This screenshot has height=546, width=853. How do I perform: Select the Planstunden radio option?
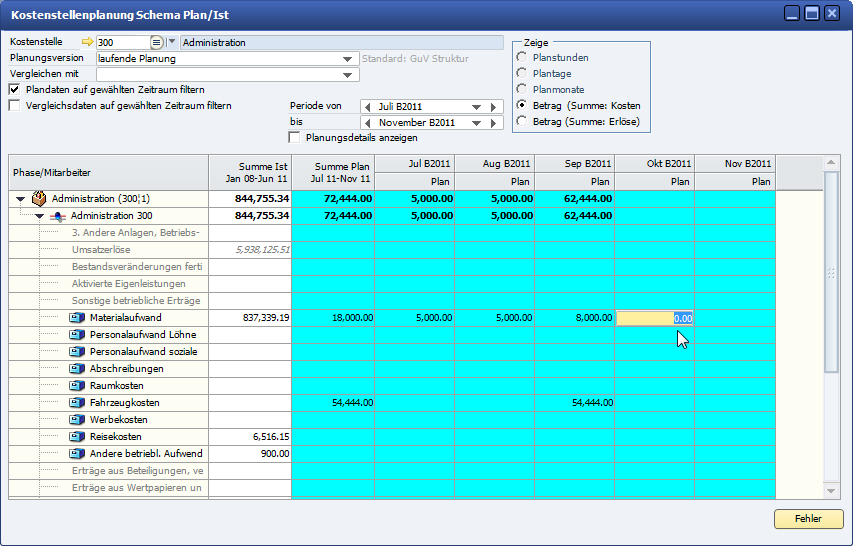point(521,58)
